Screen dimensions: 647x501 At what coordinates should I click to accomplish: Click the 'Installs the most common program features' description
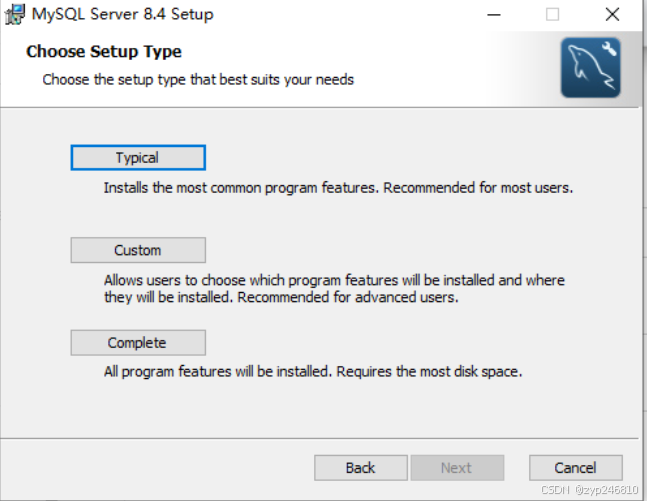338,188
